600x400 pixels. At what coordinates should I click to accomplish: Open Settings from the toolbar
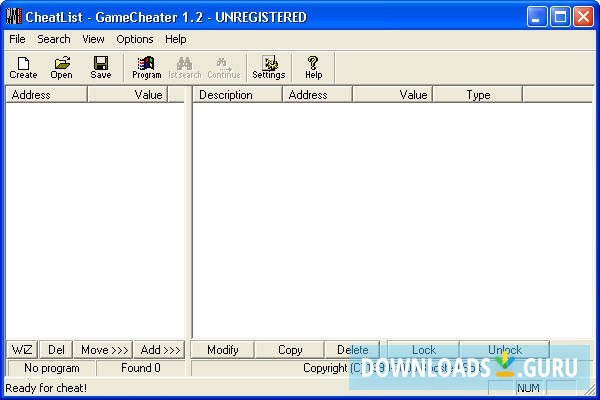point(269,68)
